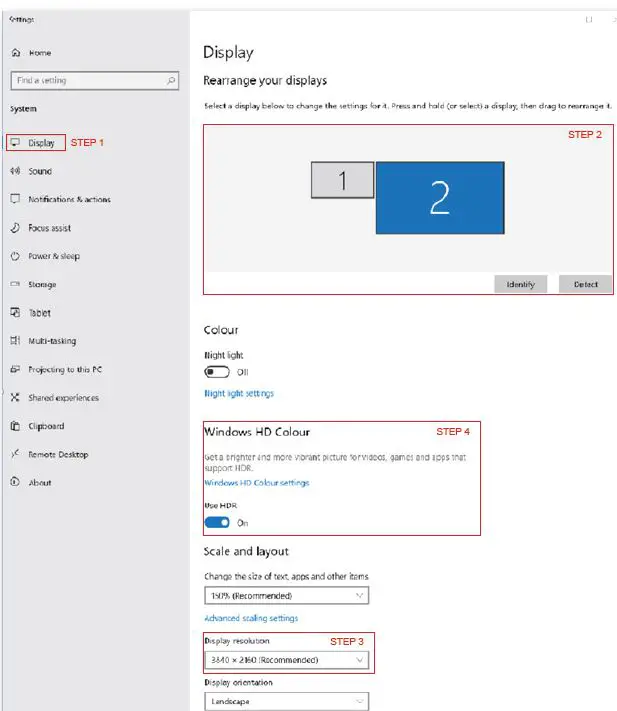Open Night light settings link

coord(239,393)
